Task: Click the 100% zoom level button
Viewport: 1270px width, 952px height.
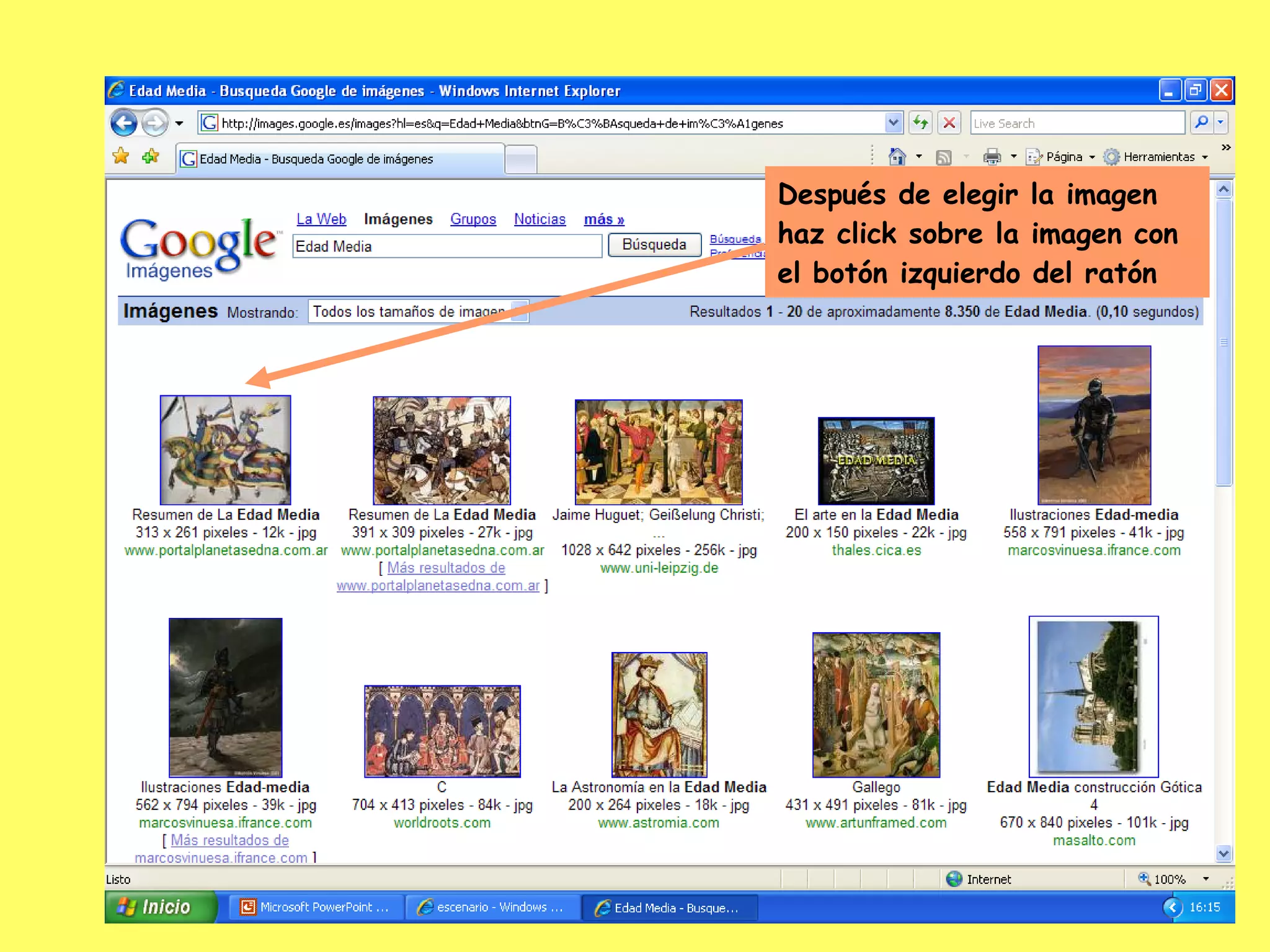Action: pos(1162,879)
